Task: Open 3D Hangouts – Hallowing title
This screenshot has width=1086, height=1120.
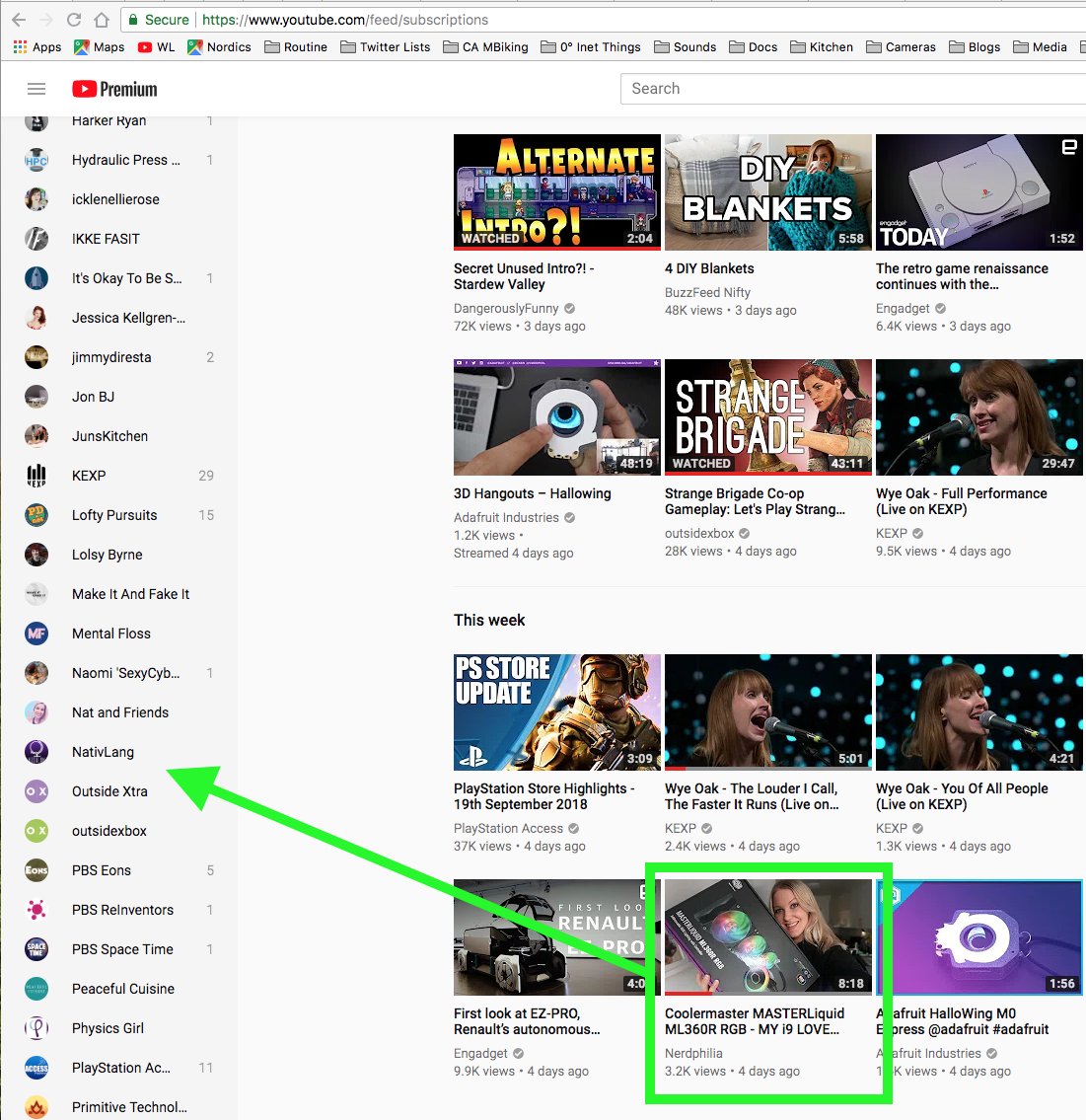Action: tap(532, 493)
